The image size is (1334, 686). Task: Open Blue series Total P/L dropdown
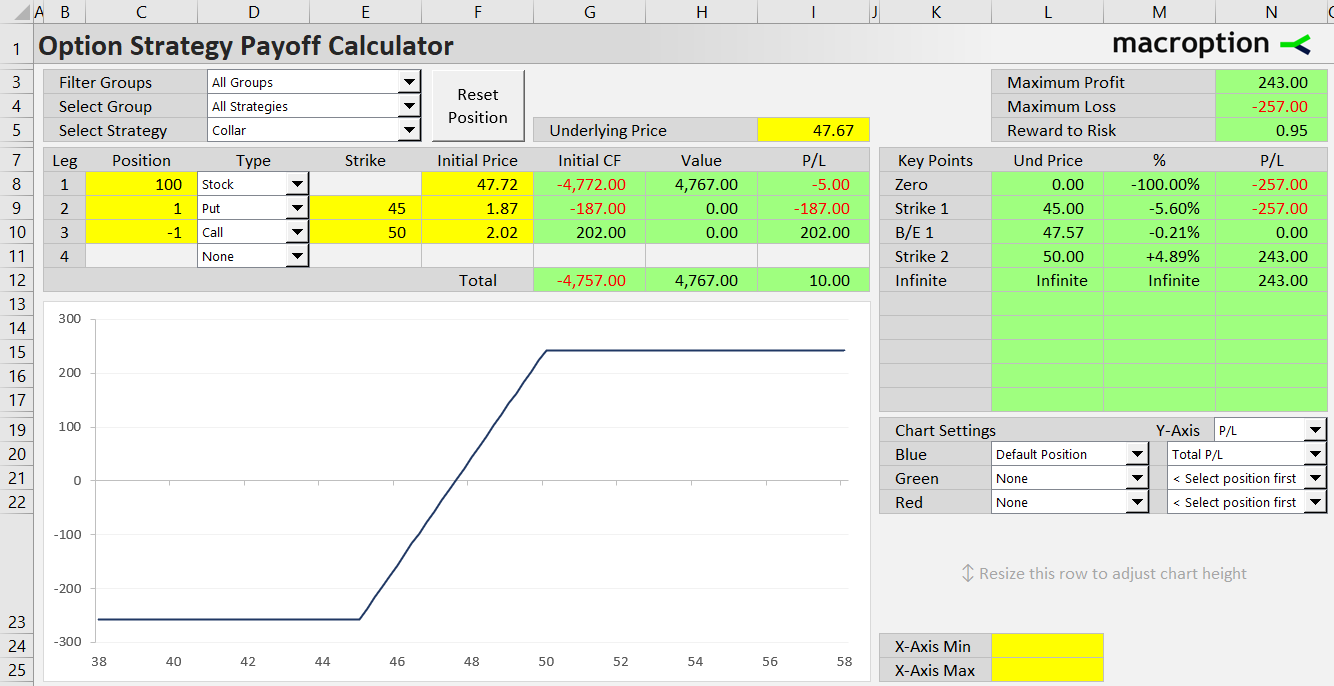[1315, 454]
